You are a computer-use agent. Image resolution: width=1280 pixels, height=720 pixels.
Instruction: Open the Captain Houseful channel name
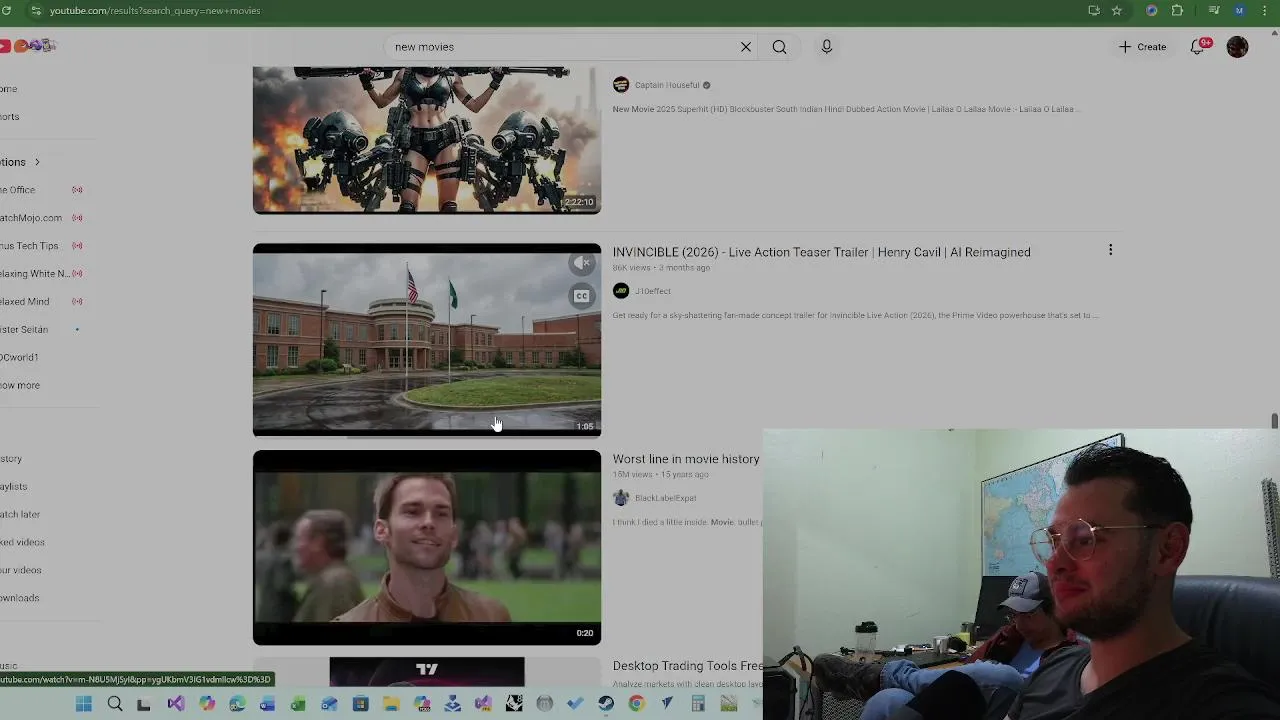click(x=667, y=85)
